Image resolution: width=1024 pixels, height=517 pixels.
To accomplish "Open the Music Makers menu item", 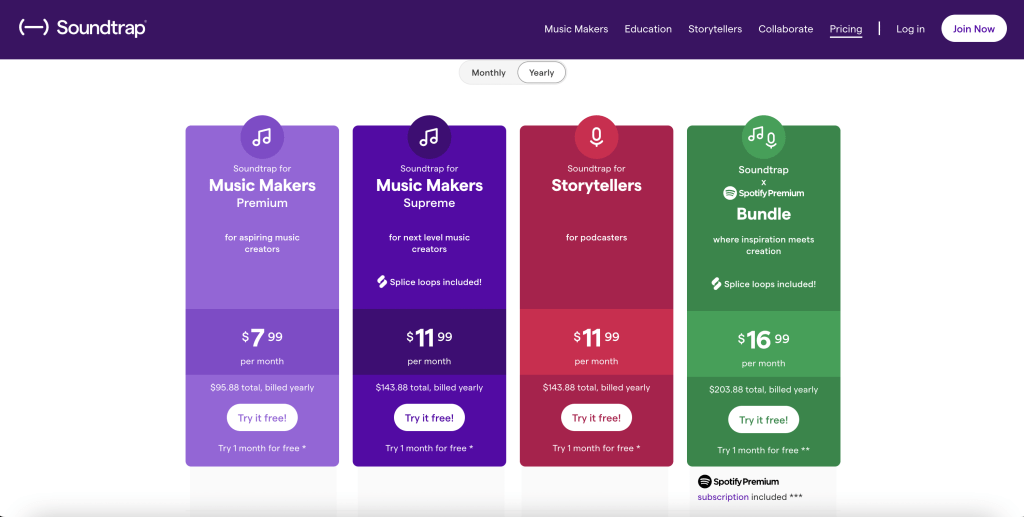I will point(576,29).
